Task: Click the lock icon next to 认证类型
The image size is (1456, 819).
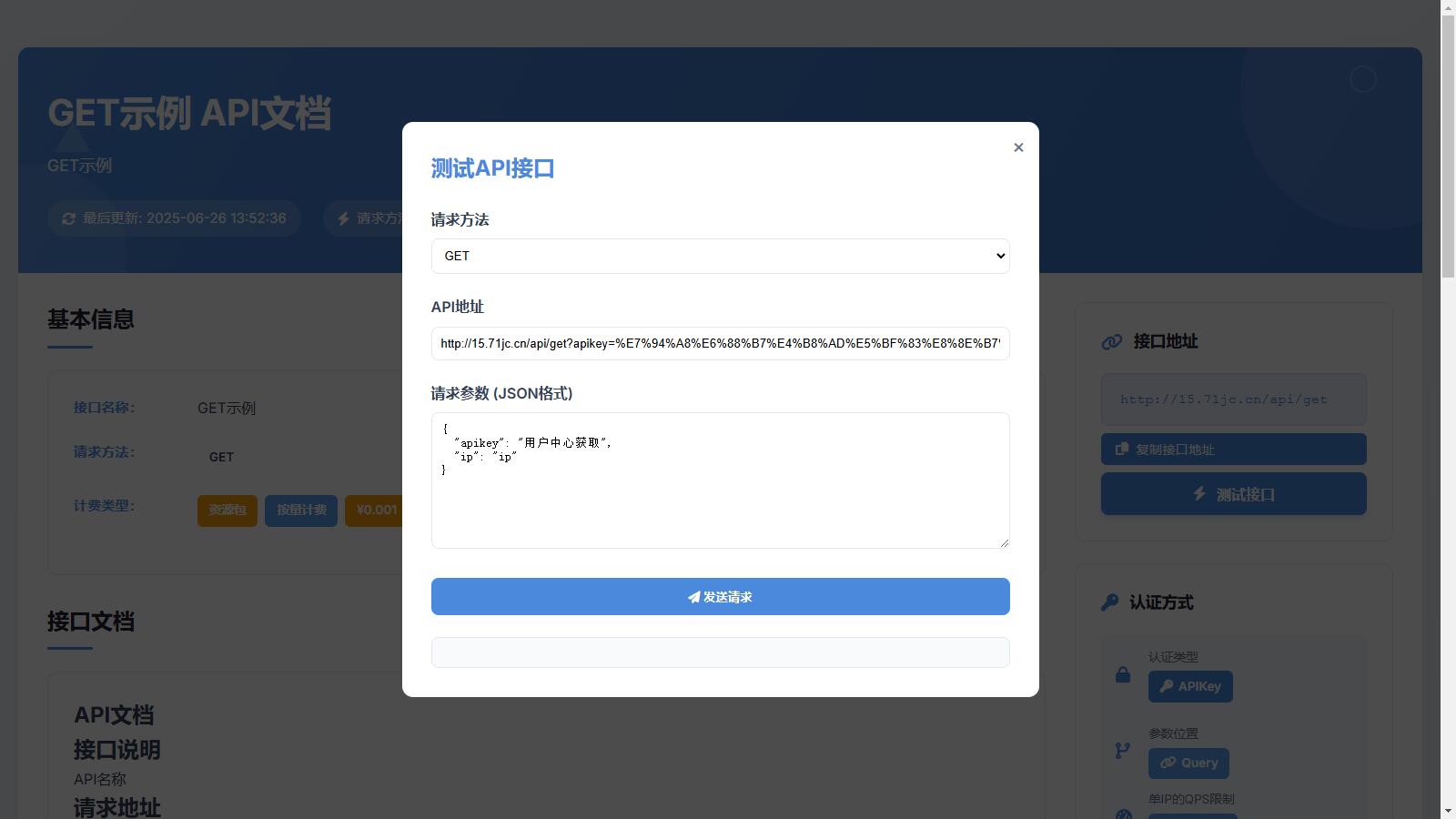Action: coord(1121,673)
